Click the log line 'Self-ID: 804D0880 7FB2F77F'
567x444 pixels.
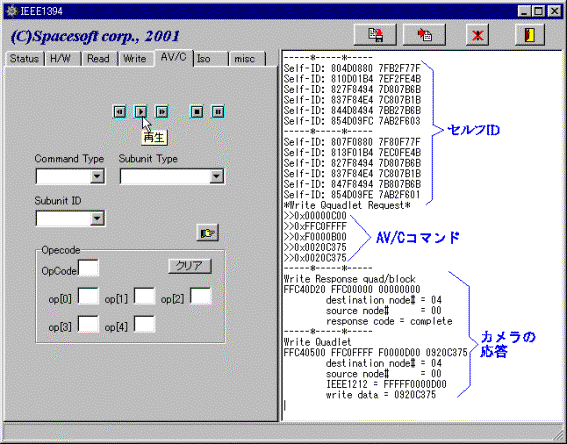[x=352, y=68]
